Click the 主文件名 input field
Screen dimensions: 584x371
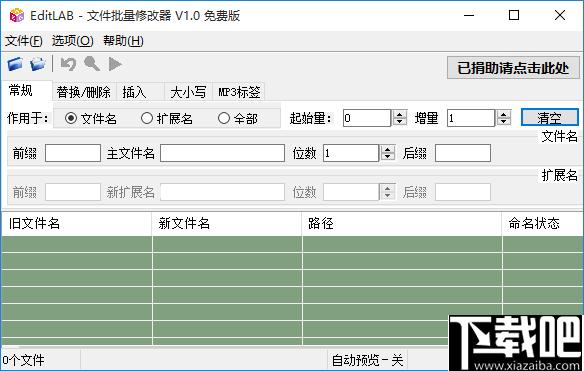point(222,153)
